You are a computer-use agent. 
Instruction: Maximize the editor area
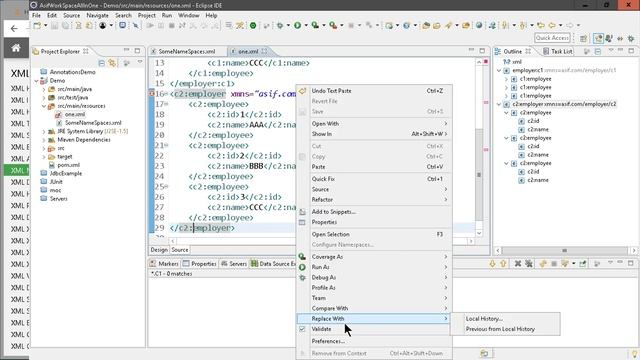pyautogui.click(x=482, y=51)
